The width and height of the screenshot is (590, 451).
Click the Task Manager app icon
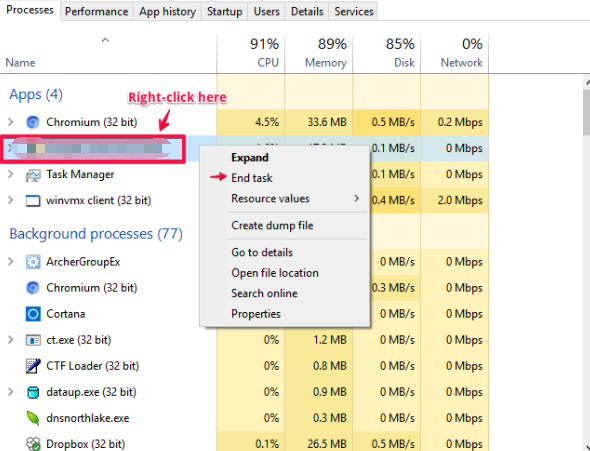click(33, 175)
